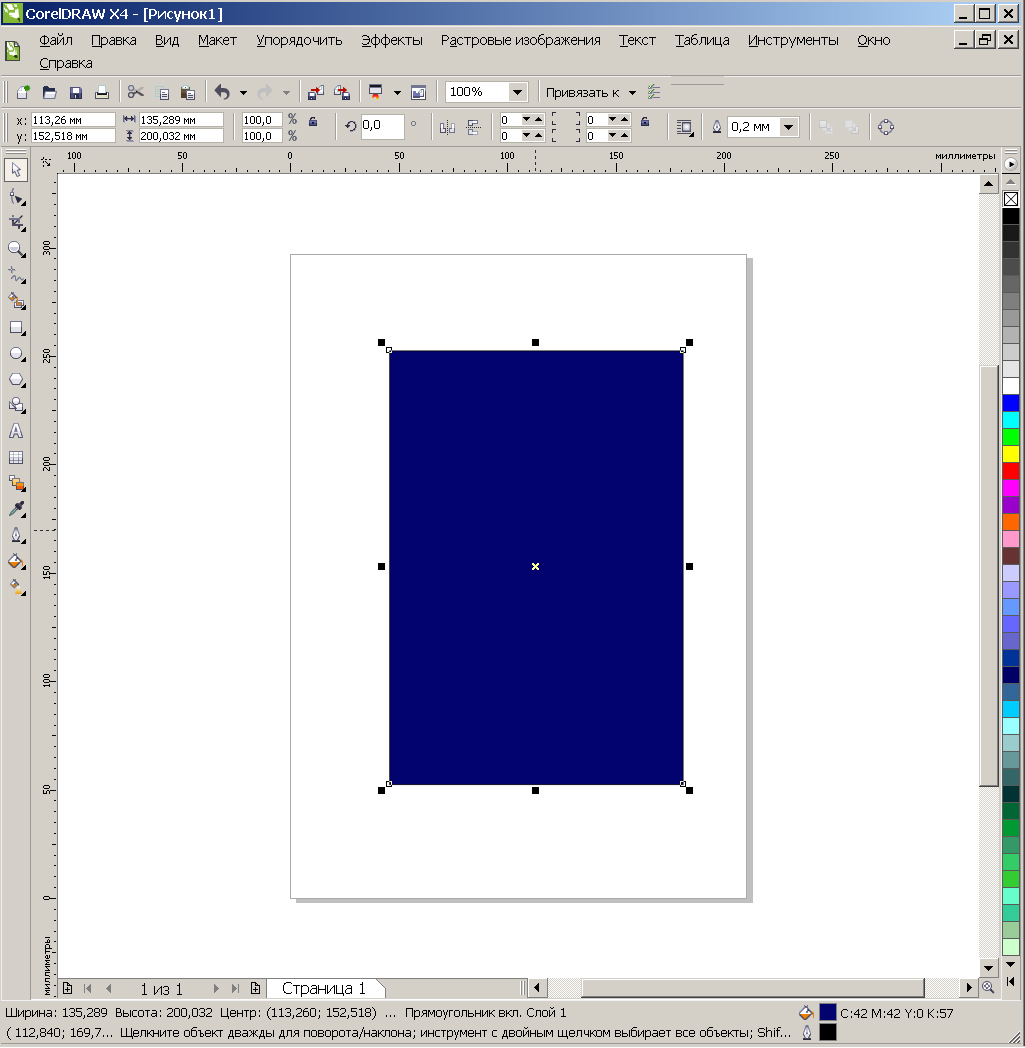Image resolution: width=1025 pixels, height=1048 pixels.
Task: Select the Ellipse tool
Action: (x=16, y=354)
